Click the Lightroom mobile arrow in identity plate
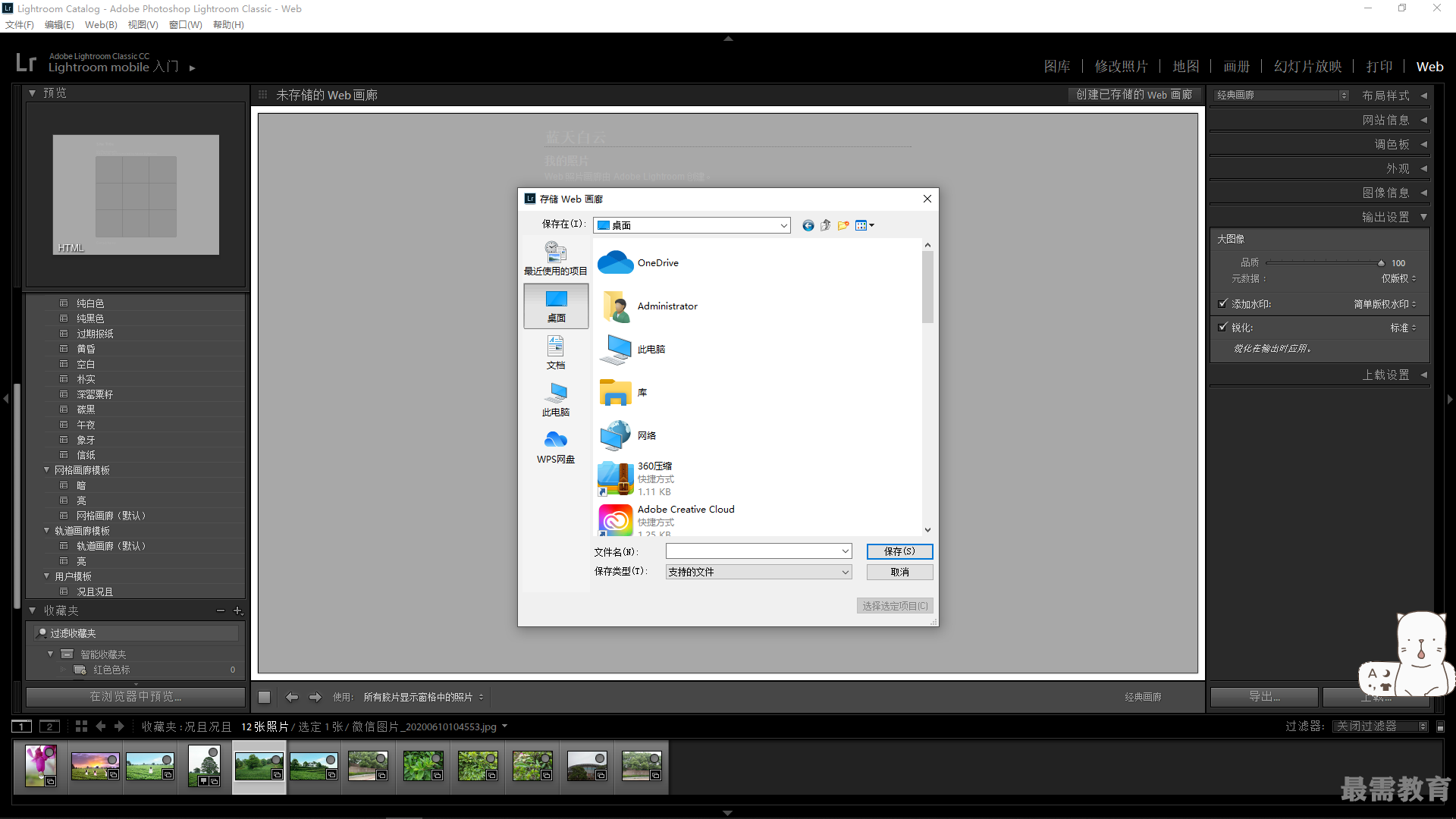 (193, 68)
